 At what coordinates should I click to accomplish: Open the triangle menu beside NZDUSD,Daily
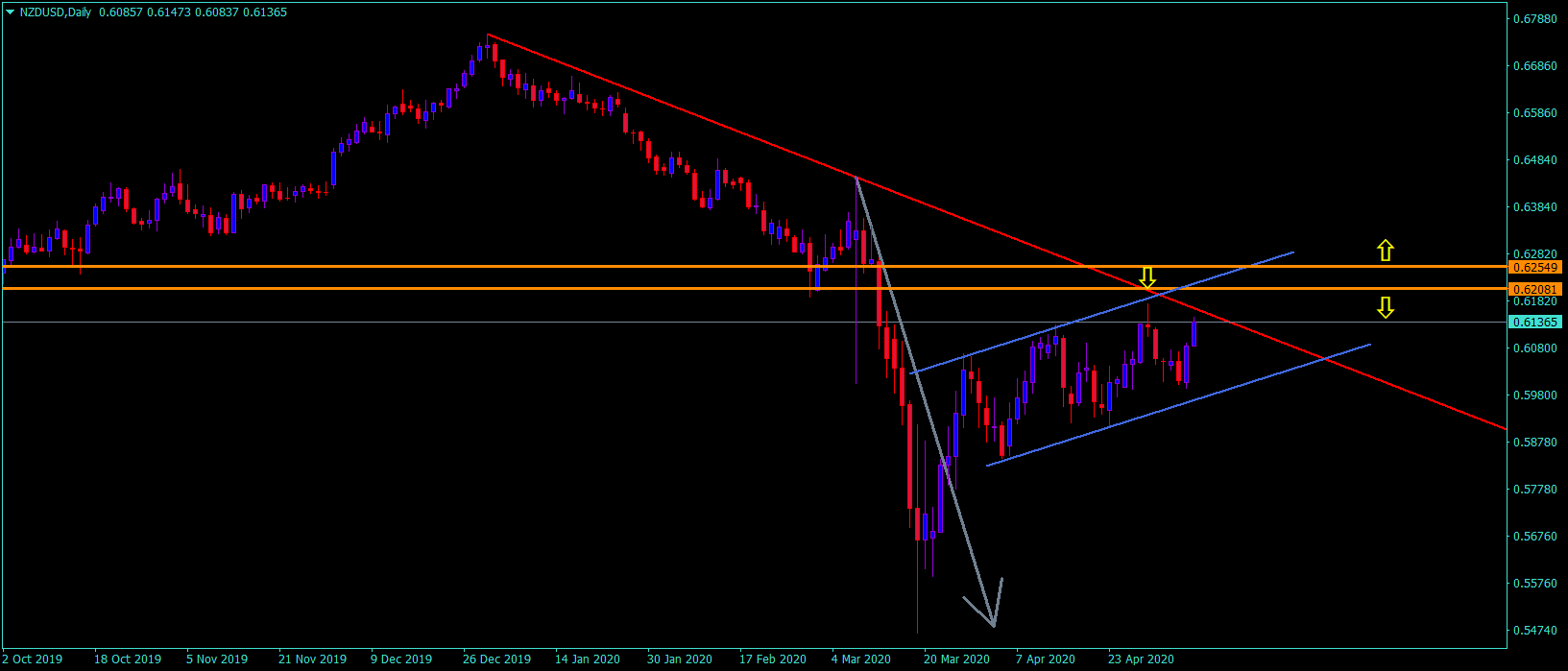11,12
